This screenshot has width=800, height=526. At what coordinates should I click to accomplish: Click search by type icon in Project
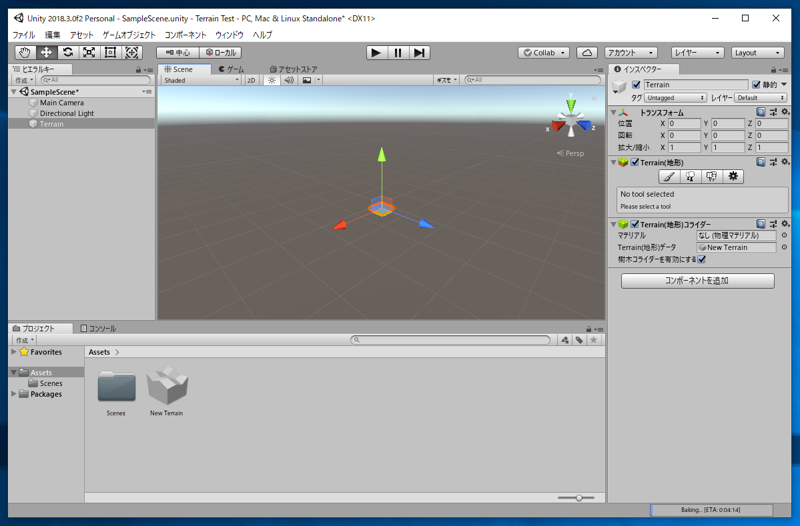coord(565,340)
